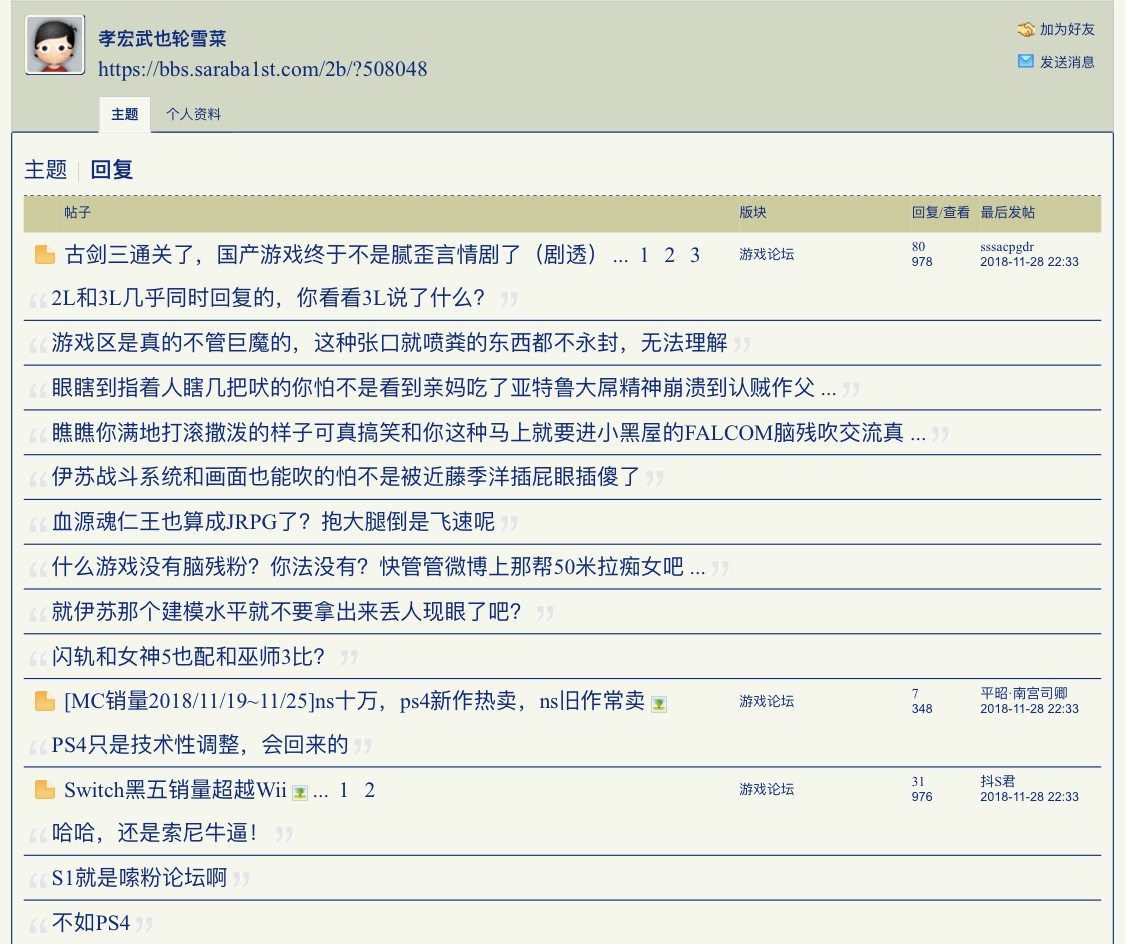Screen dimensions: 1125x944
Task: Open last poster 抖S君 profile
Action: [x=998, y=781]
